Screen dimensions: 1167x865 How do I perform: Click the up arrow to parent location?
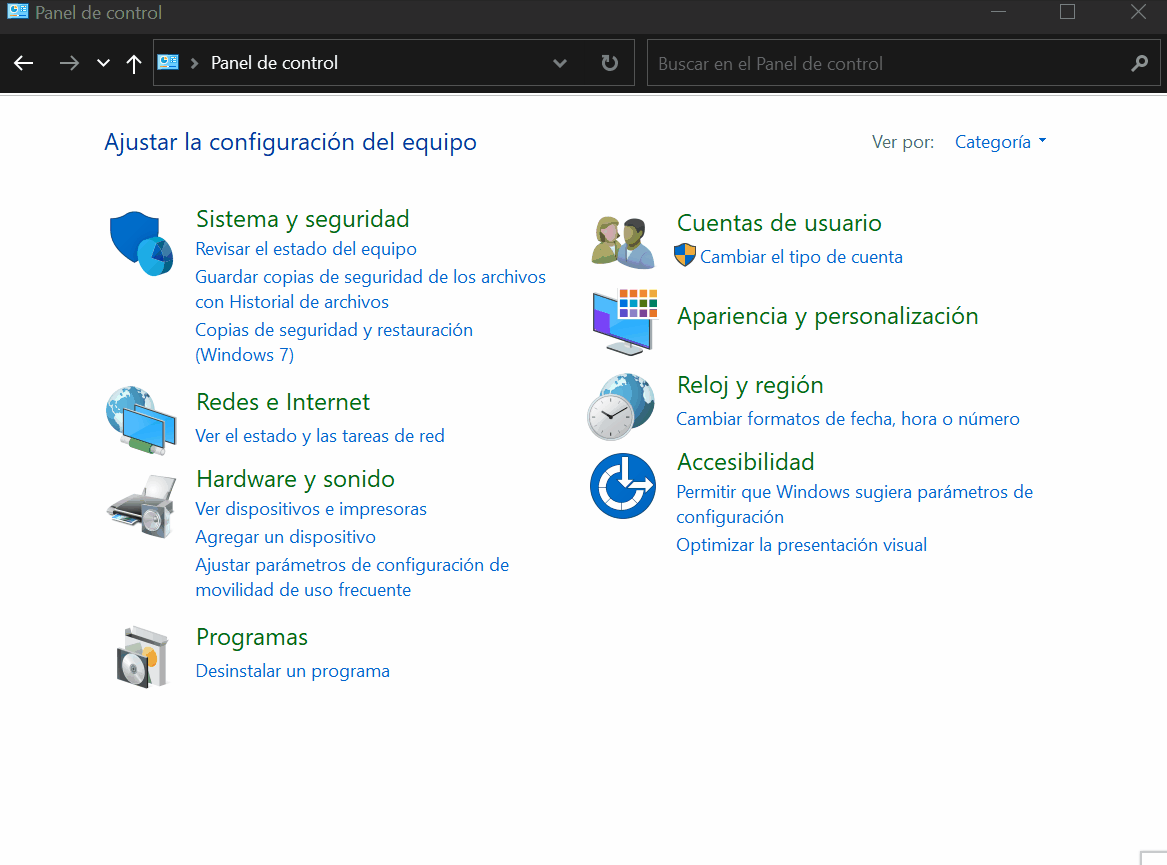[x=134, y=63]
